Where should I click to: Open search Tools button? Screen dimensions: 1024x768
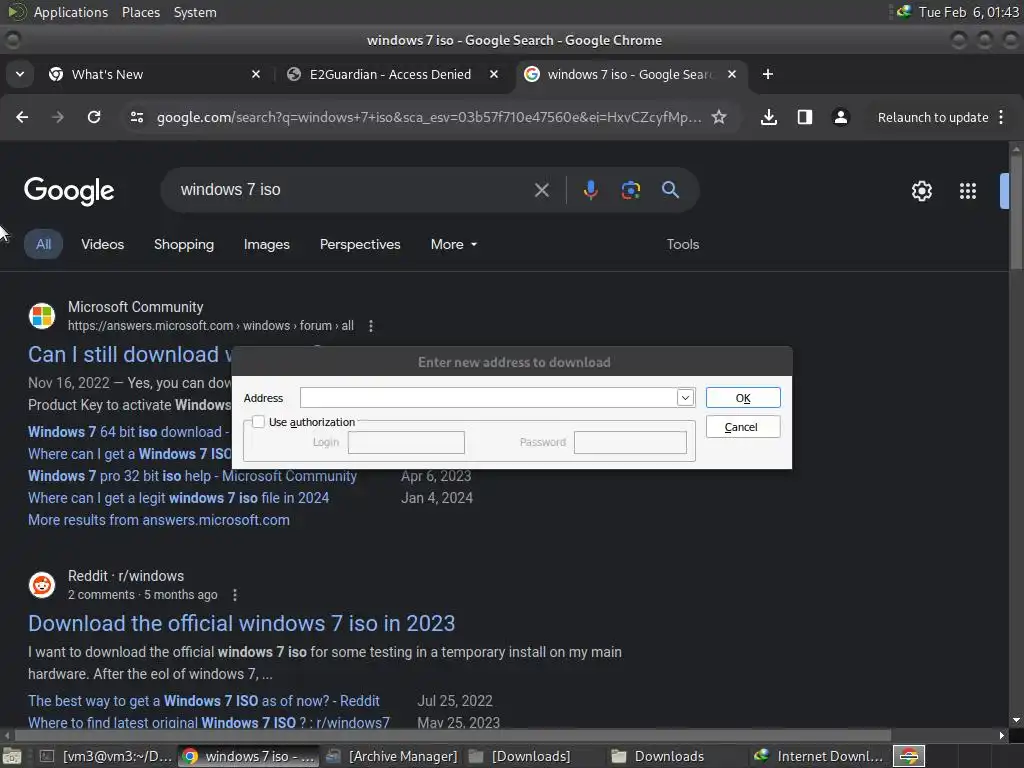click(682, 244)
